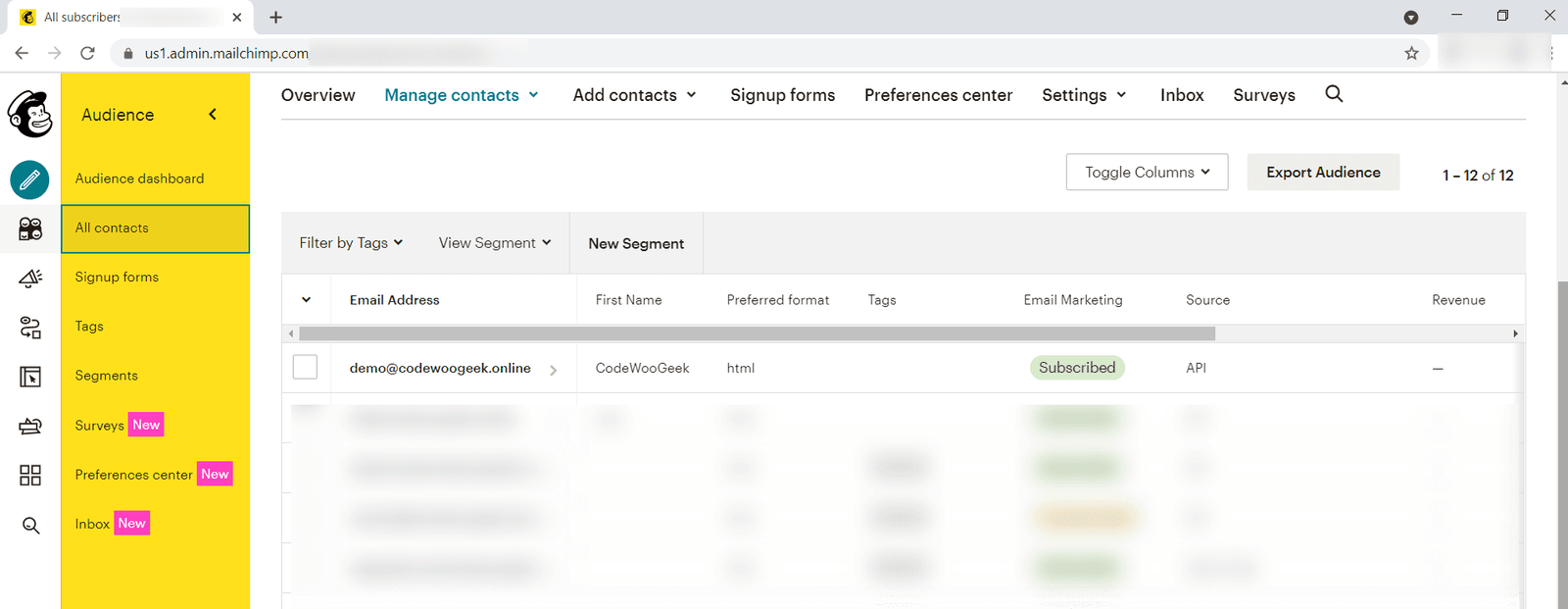Go to the Overview tab
This screenshot has height=609, width=1568.
pos(318,95)
